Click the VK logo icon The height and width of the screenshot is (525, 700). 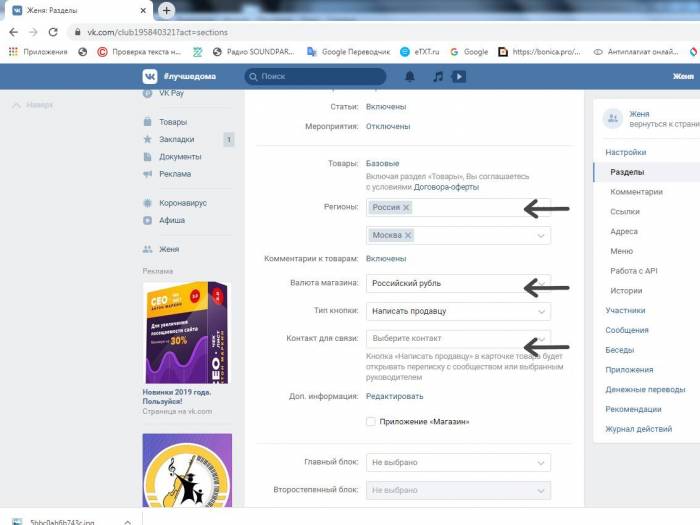tap(149, 76)
